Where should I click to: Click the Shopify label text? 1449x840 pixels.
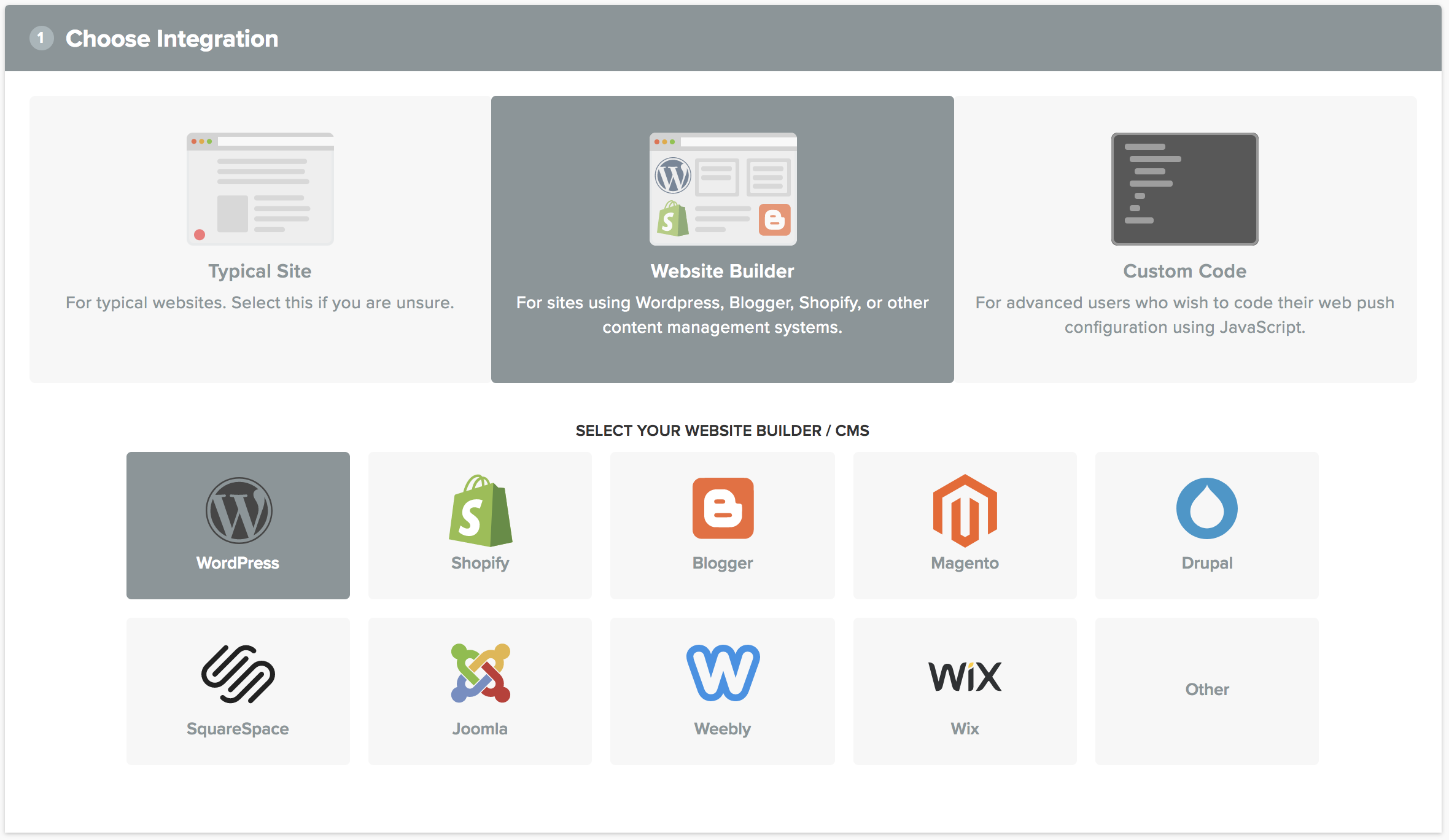point(480,563)
